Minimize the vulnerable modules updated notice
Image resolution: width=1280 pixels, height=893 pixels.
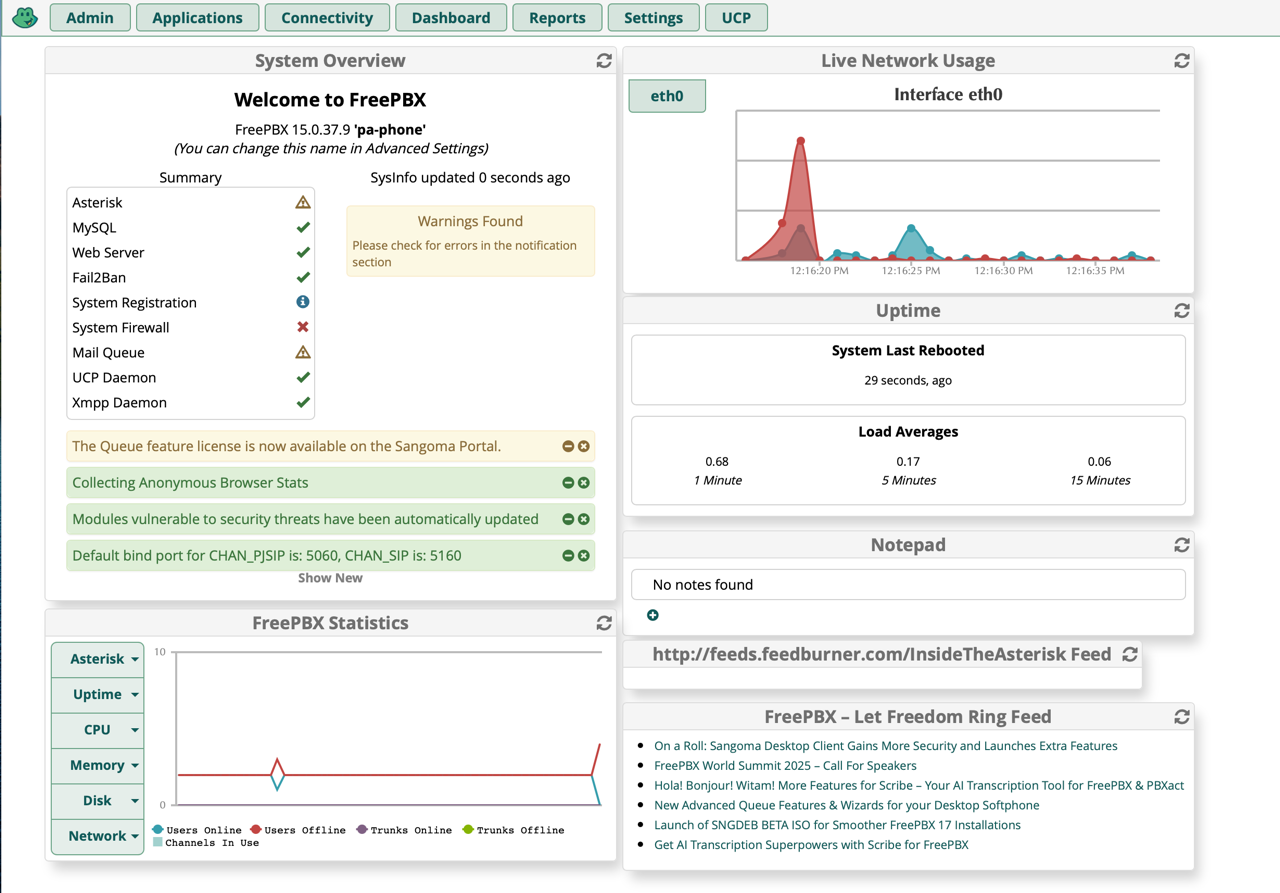[568, 519]
